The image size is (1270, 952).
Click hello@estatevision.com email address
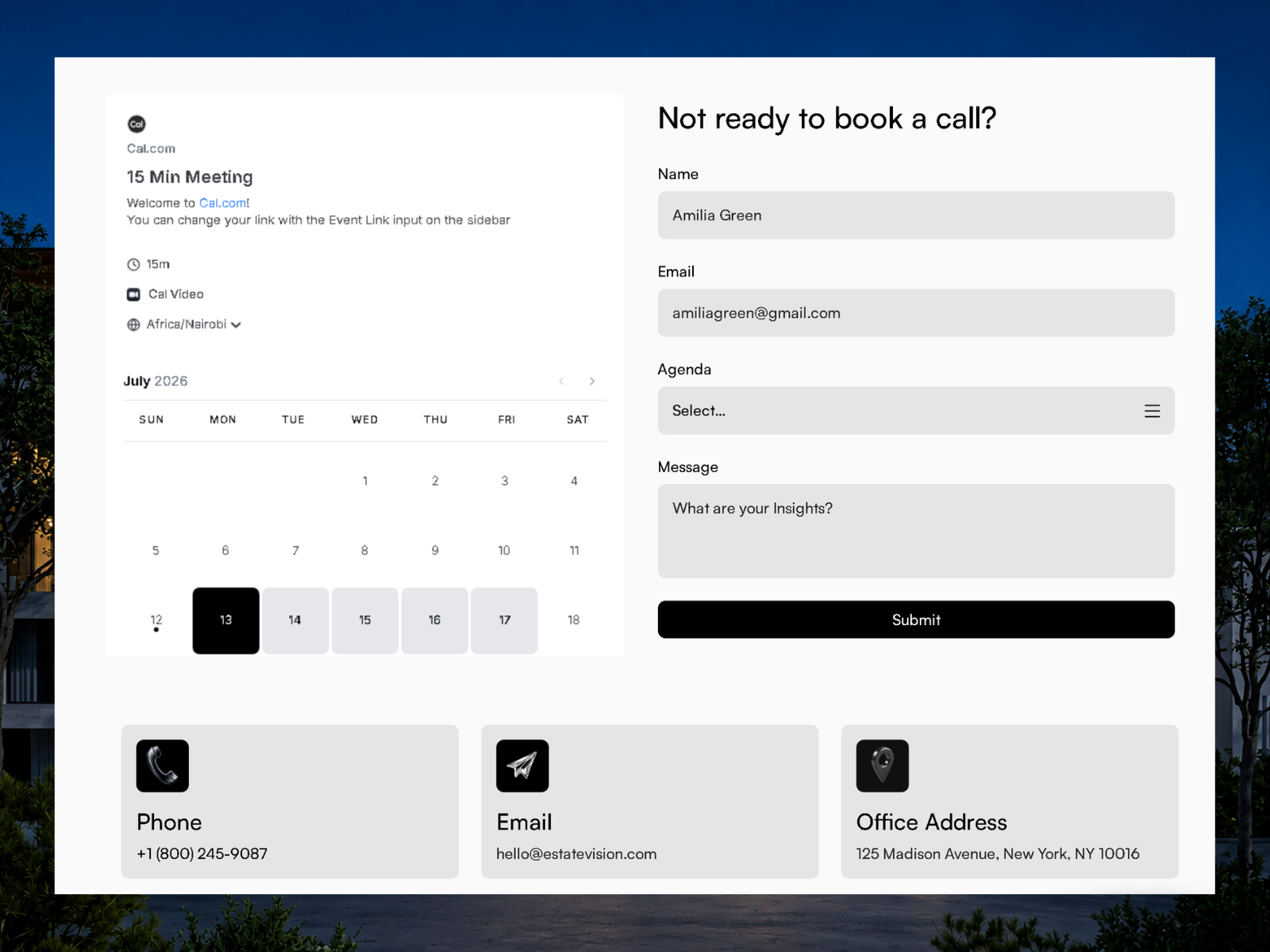click(x=576, y=854)
